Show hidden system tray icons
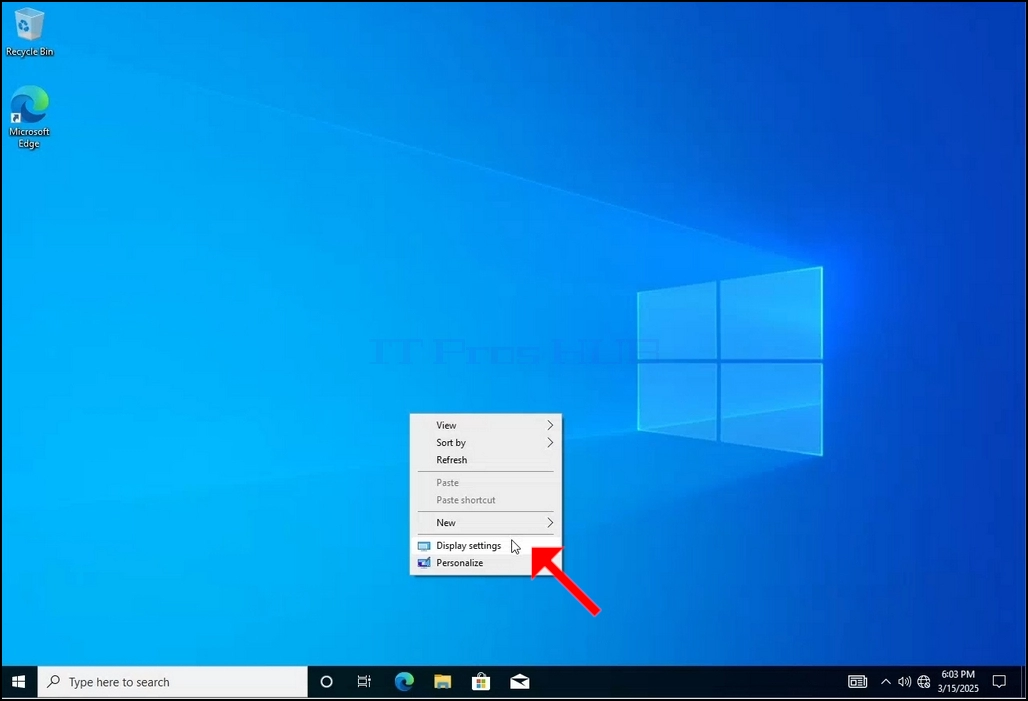Screen dimensions: 1028x701 tap(886, 682)
